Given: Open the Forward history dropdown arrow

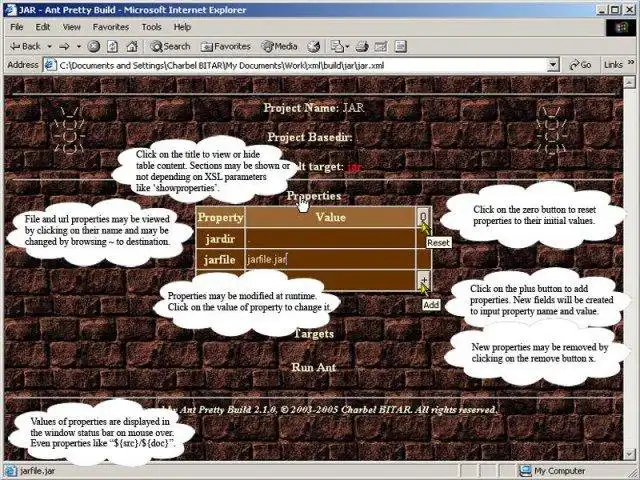Looking at the screenshot, I should click(x=78, y=47).
